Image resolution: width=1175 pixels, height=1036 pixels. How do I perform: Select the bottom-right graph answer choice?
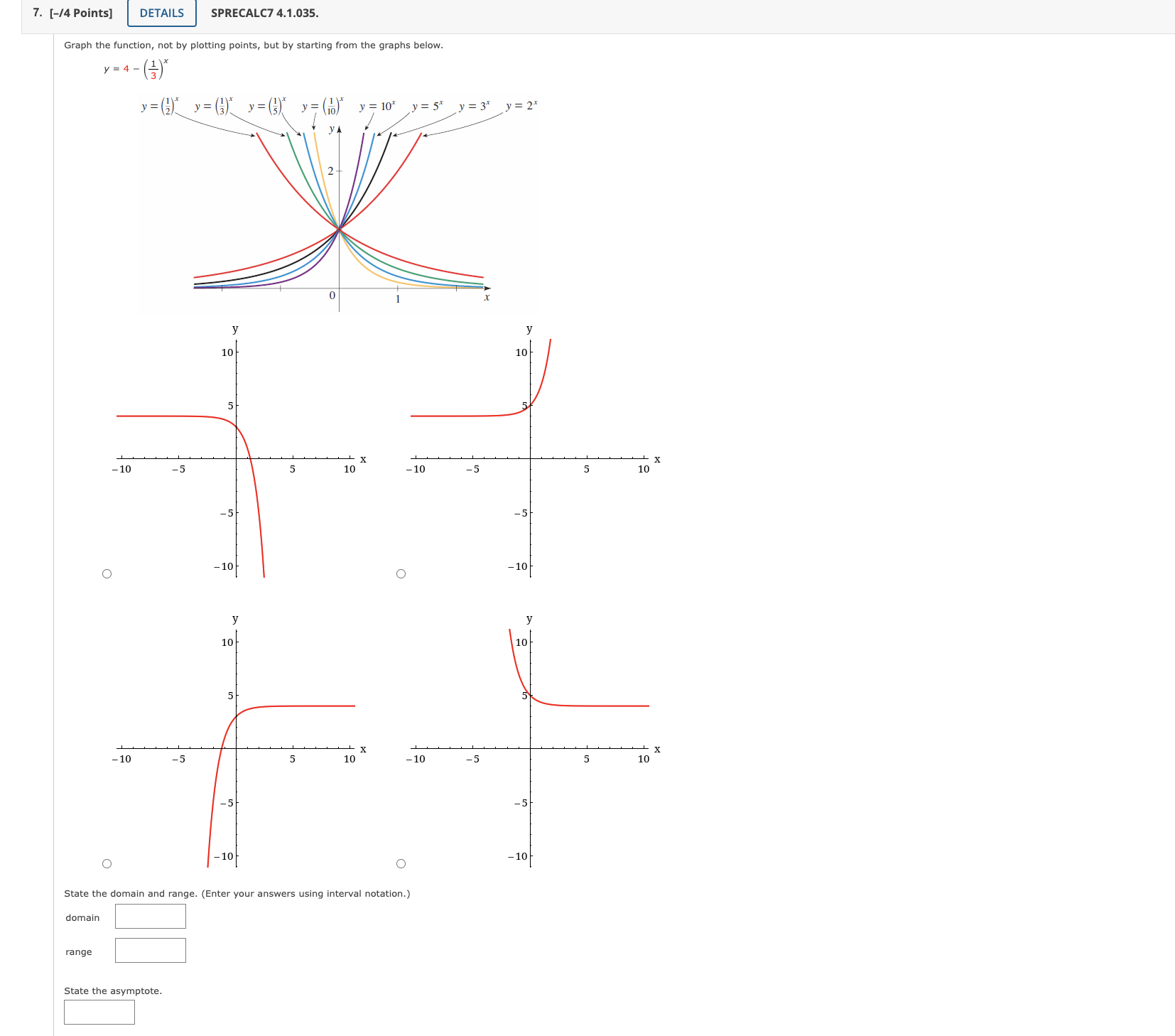[401, 863]
